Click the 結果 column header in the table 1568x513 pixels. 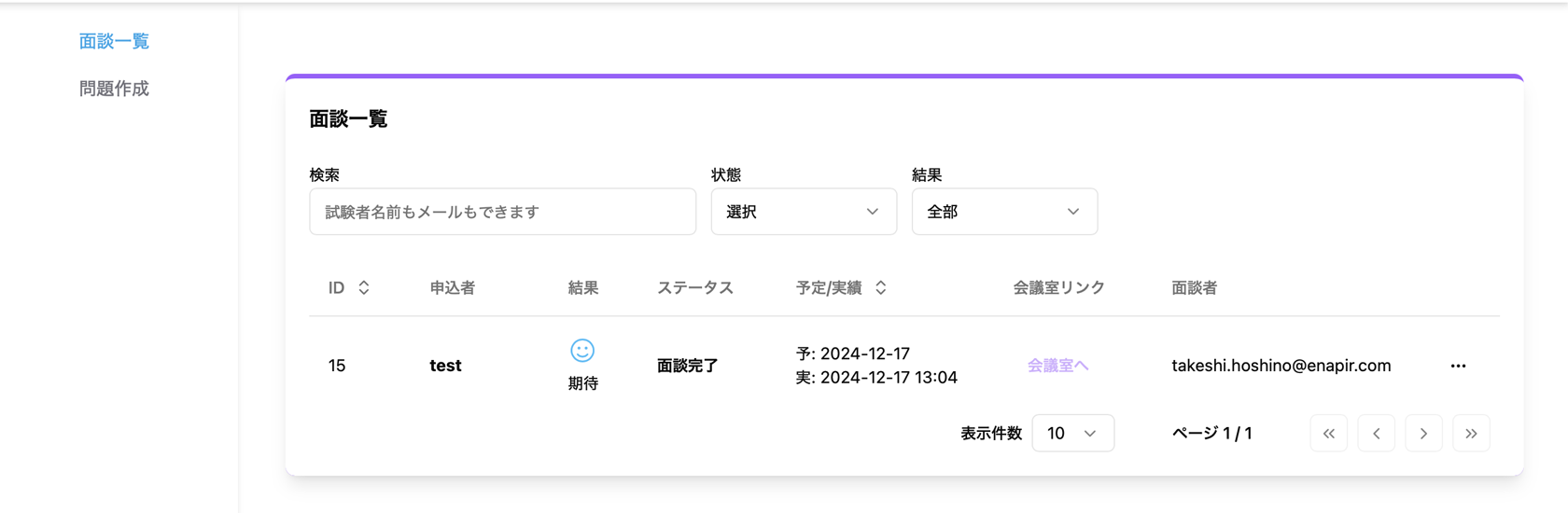pos(583,288)
